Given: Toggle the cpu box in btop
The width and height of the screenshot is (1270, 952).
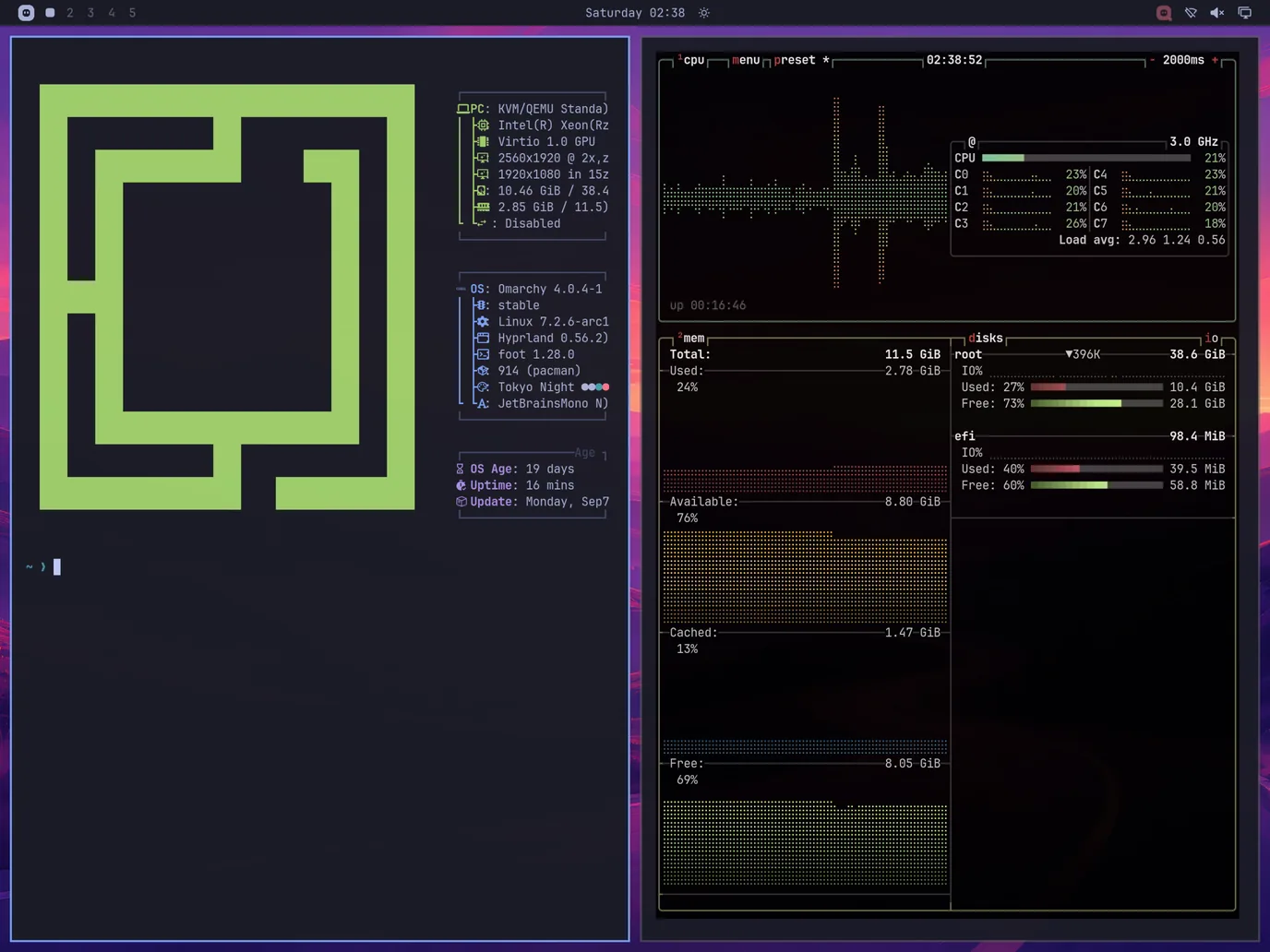Looking at the screenshot, I should point(691,60).
